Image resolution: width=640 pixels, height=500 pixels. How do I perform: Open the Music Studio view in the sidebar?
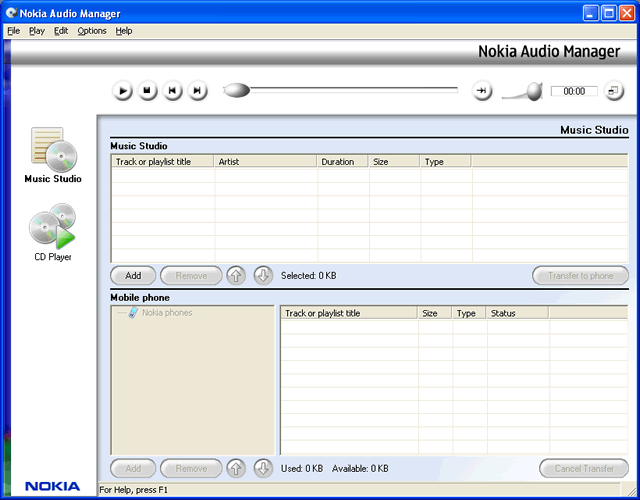pyautogui.click(x=53, y=156)
